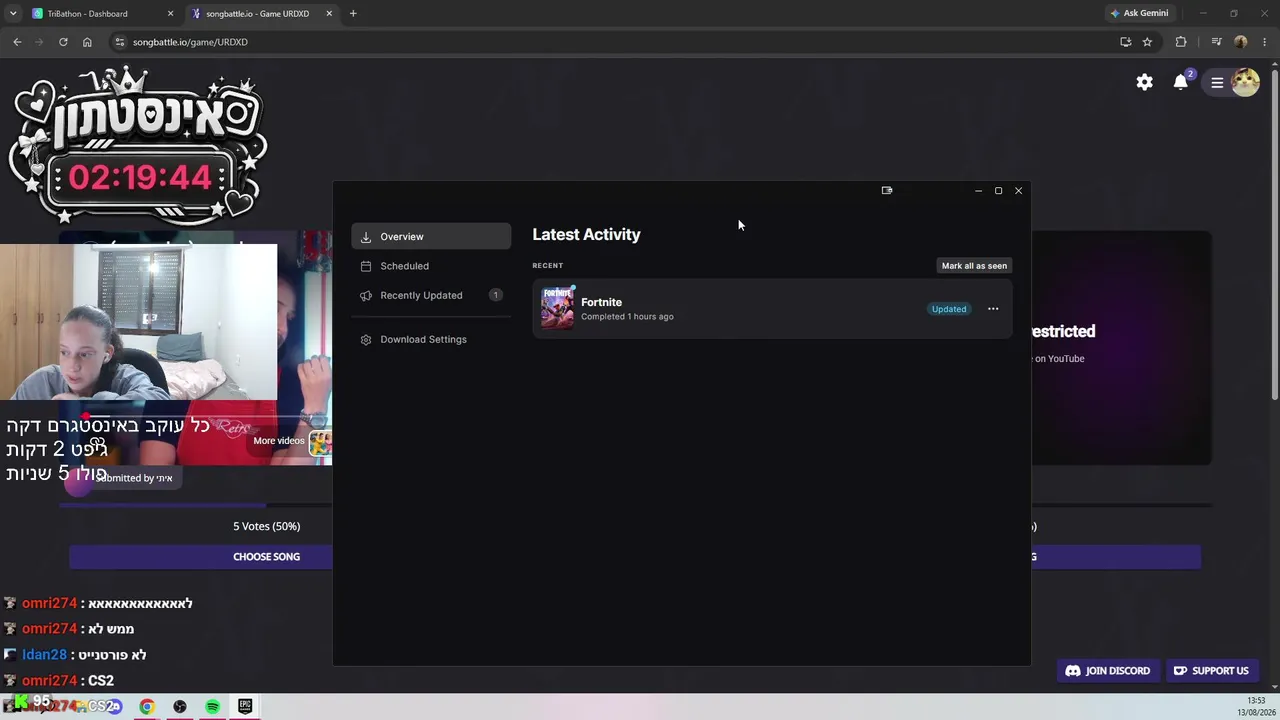Click the JOIN DISCORD button
This screenshot has width=1280, height=720.
[x=1108, y=671]
